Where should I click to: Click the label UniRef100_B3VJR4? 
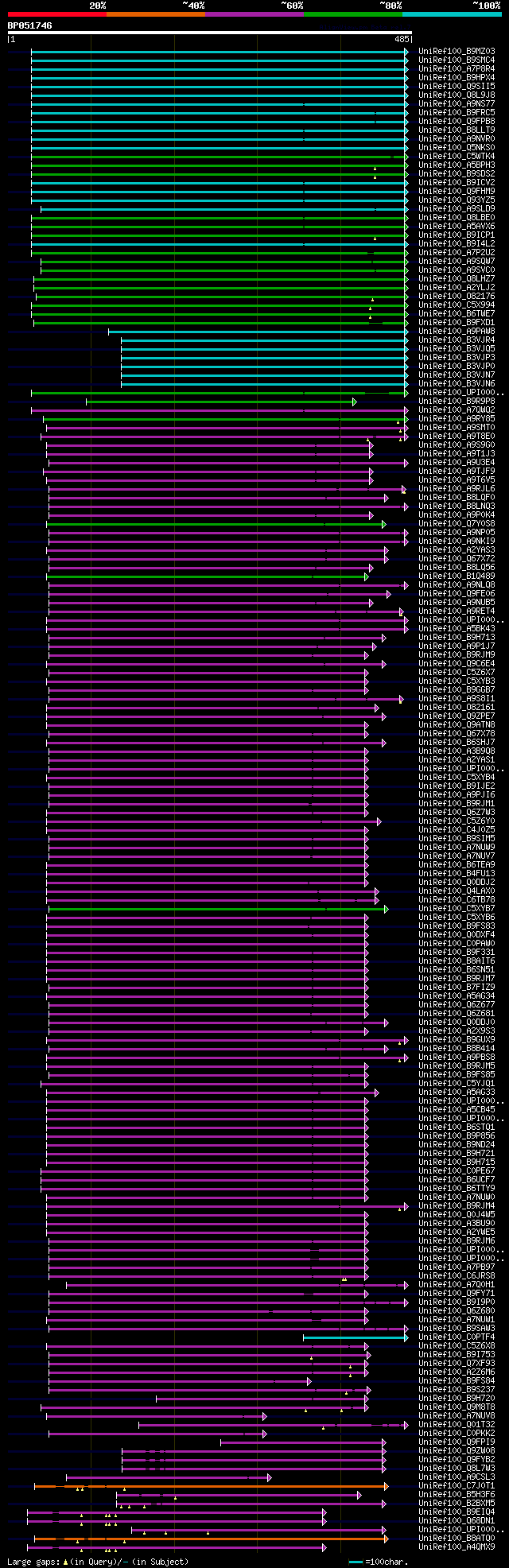[457, 340]
